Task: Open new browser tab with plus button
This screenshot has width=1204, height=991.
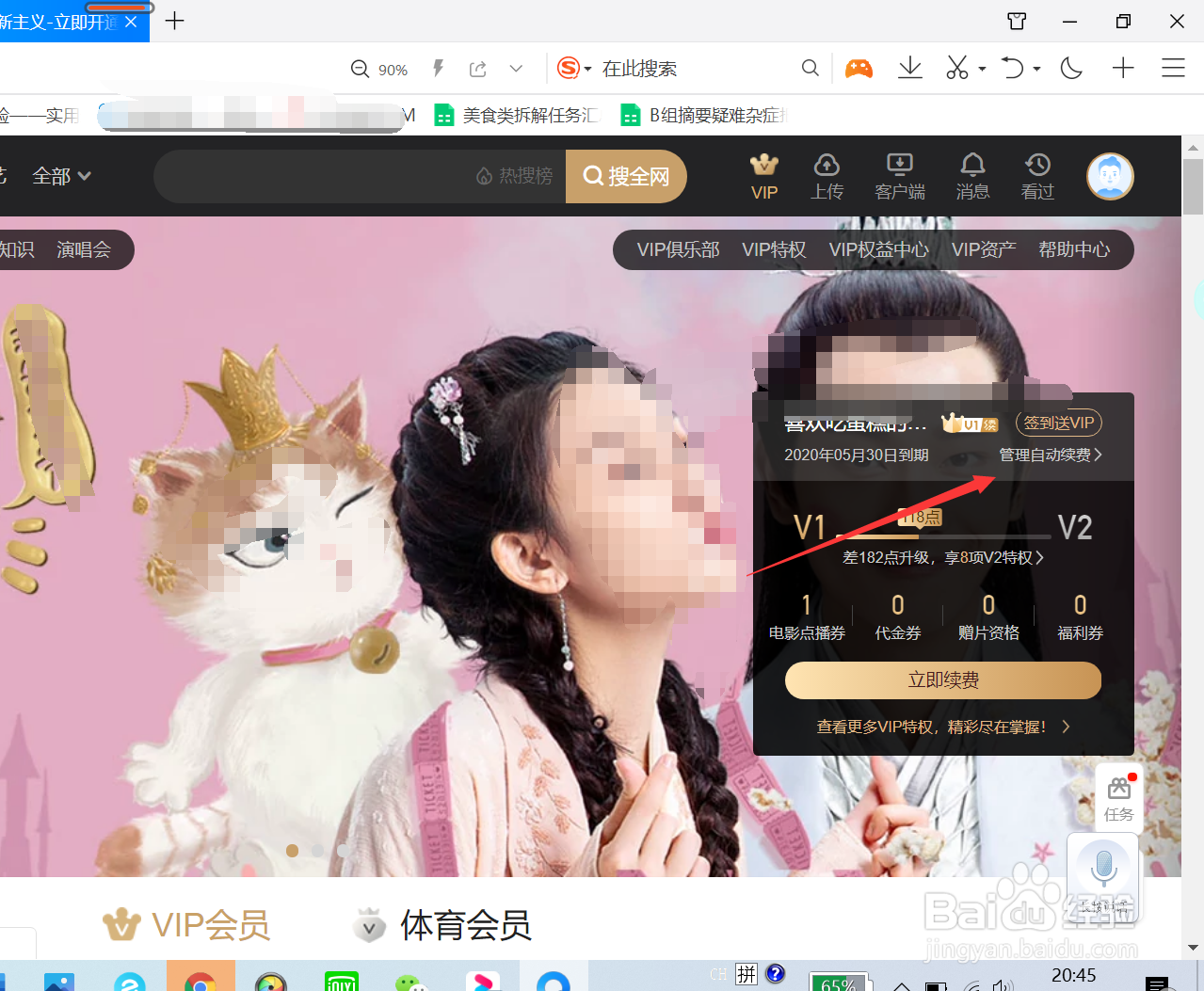Action: 174,21
